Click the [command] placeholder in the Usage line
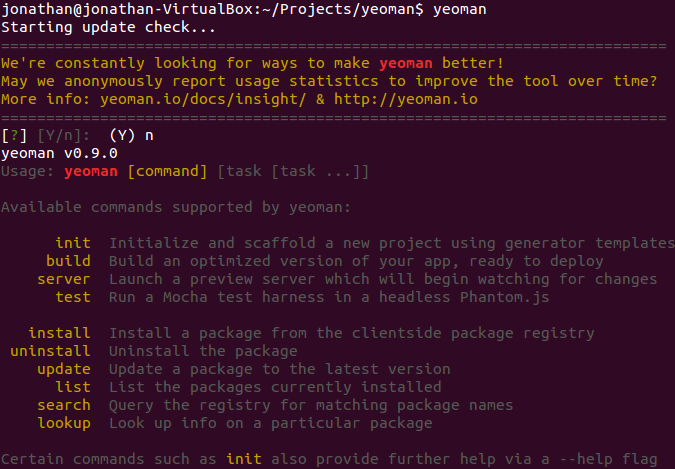Screen dimensions: 675x469 click(167, 171)
